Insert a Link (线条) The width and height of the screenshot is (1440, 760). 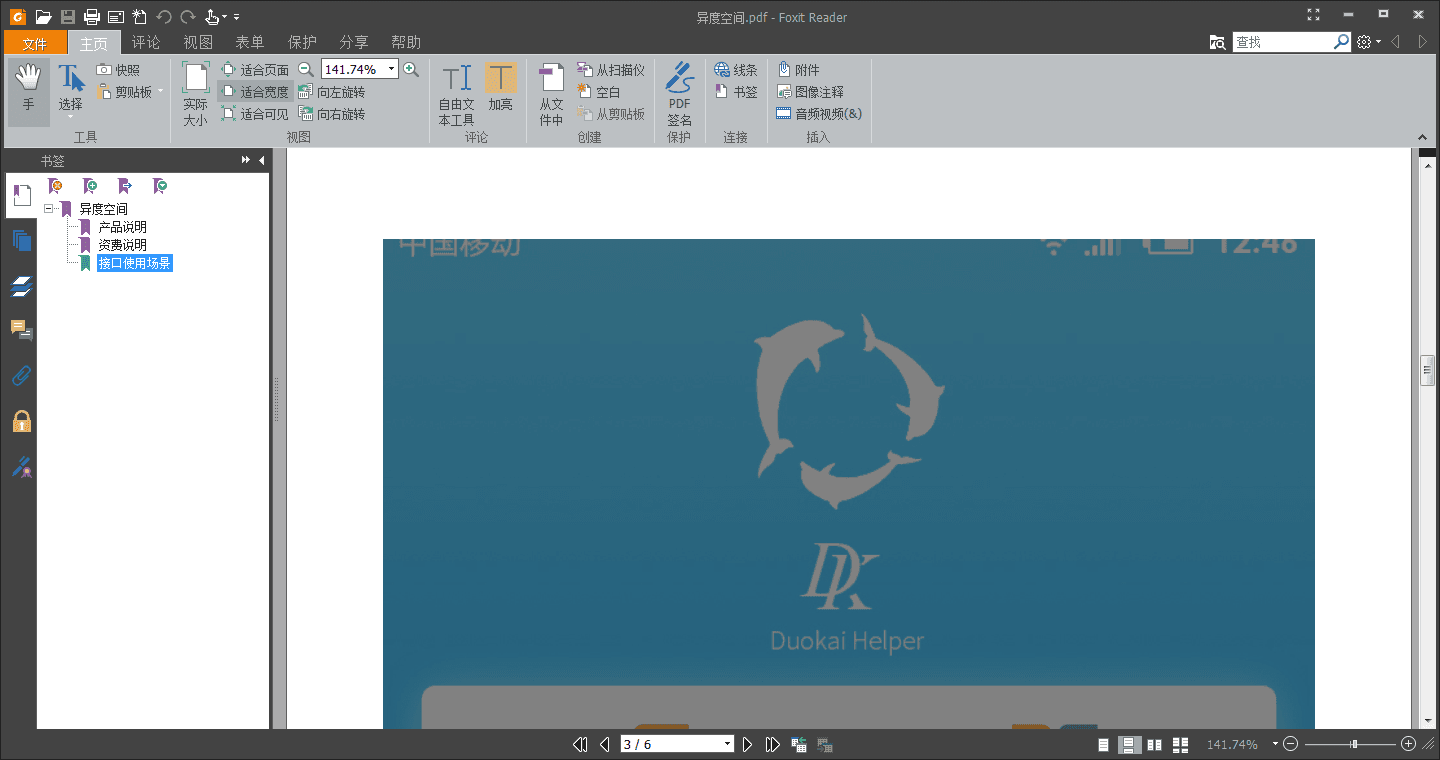[736, 70]
